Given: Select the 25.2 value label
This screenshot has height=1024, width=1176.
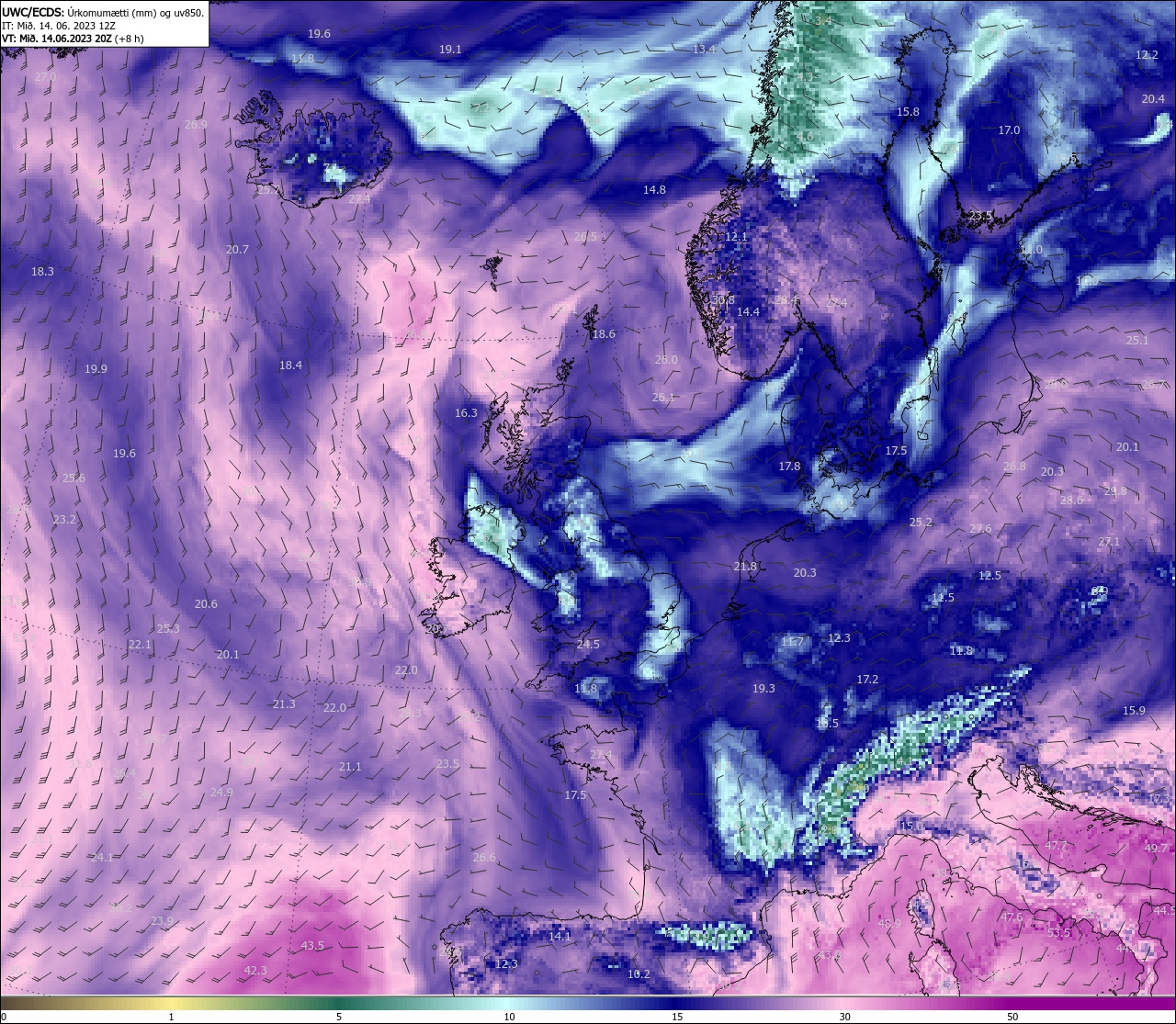Looking at the screenshot, I should tap(921, 522).
